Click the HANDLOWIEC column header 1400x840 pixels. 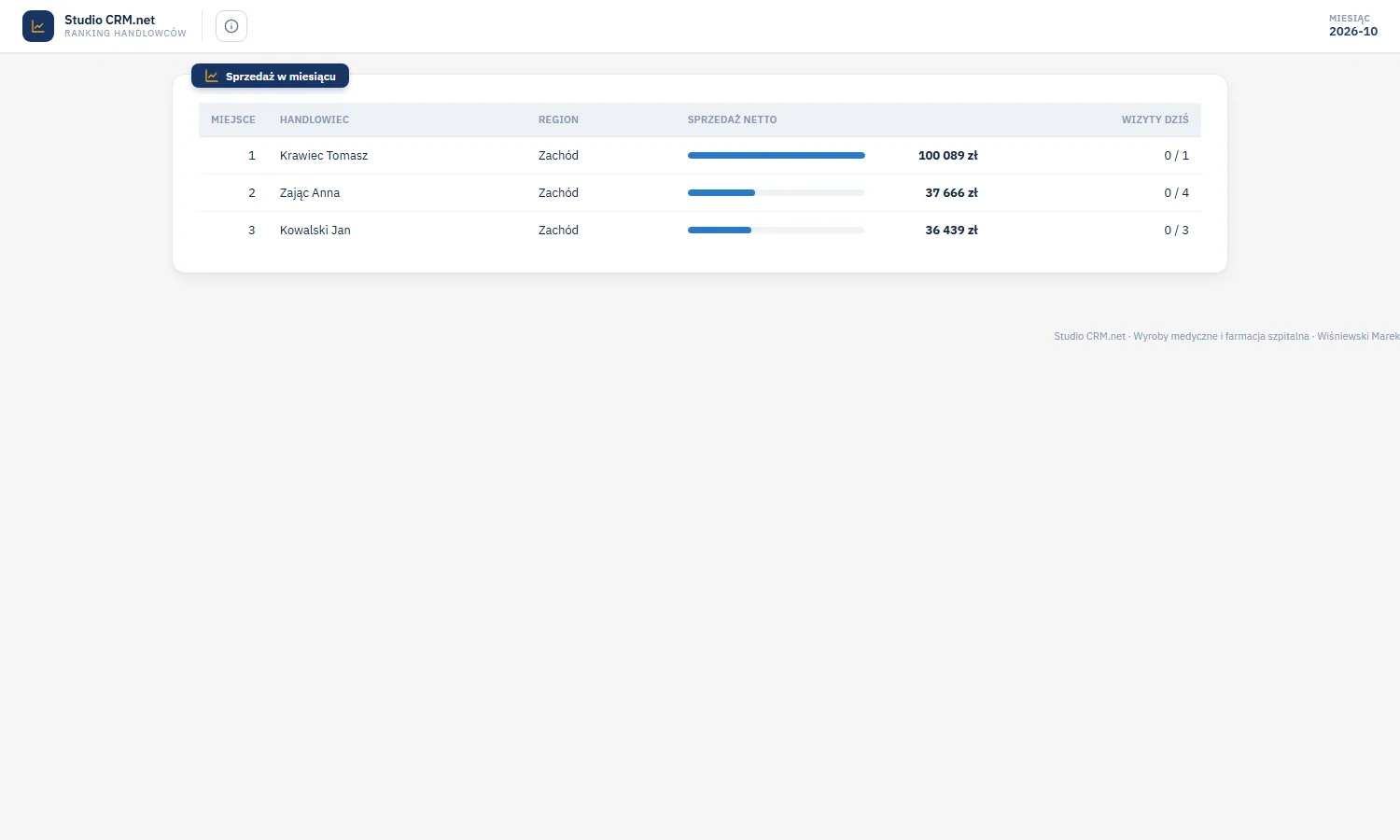(x=315, y=119)
